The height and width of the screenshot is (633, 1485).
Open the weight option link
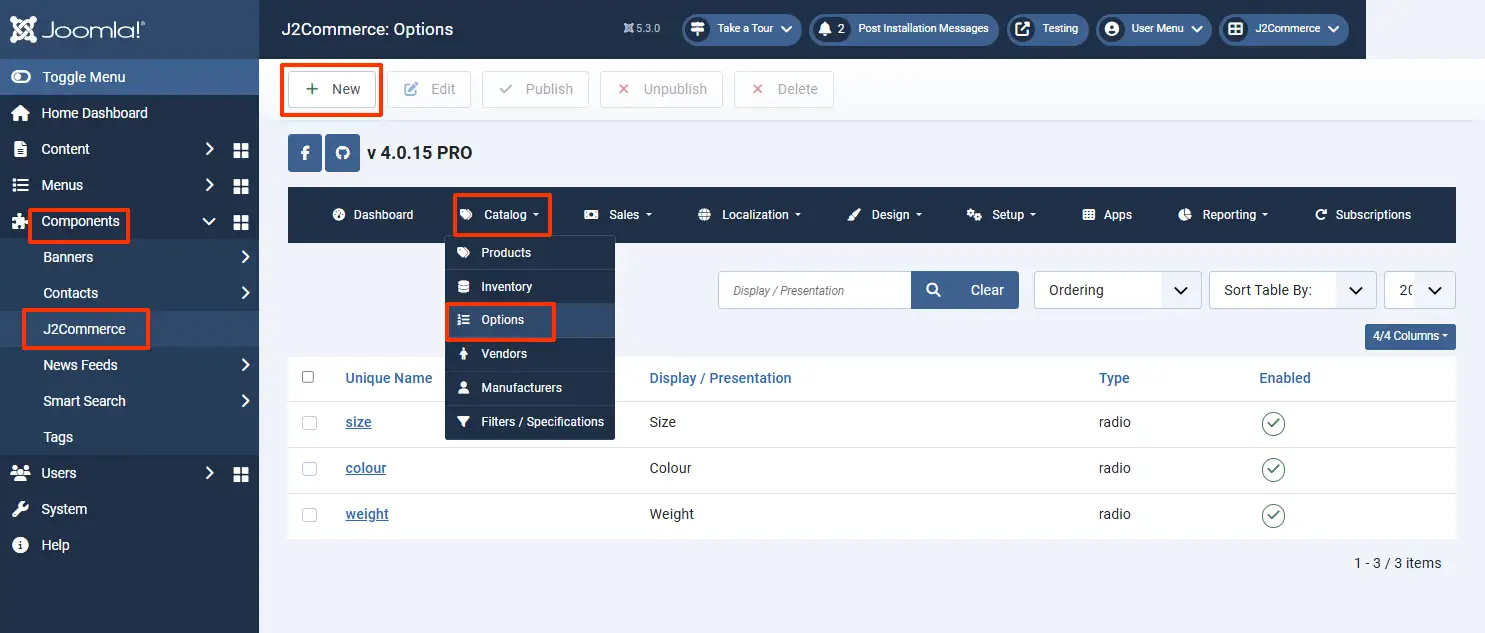point(367,514)
